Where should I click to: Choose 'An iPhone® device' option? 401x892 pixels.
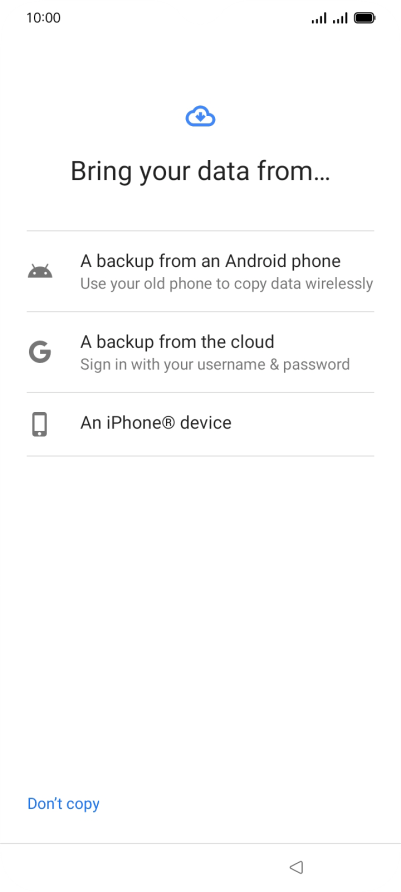[200, 424]
